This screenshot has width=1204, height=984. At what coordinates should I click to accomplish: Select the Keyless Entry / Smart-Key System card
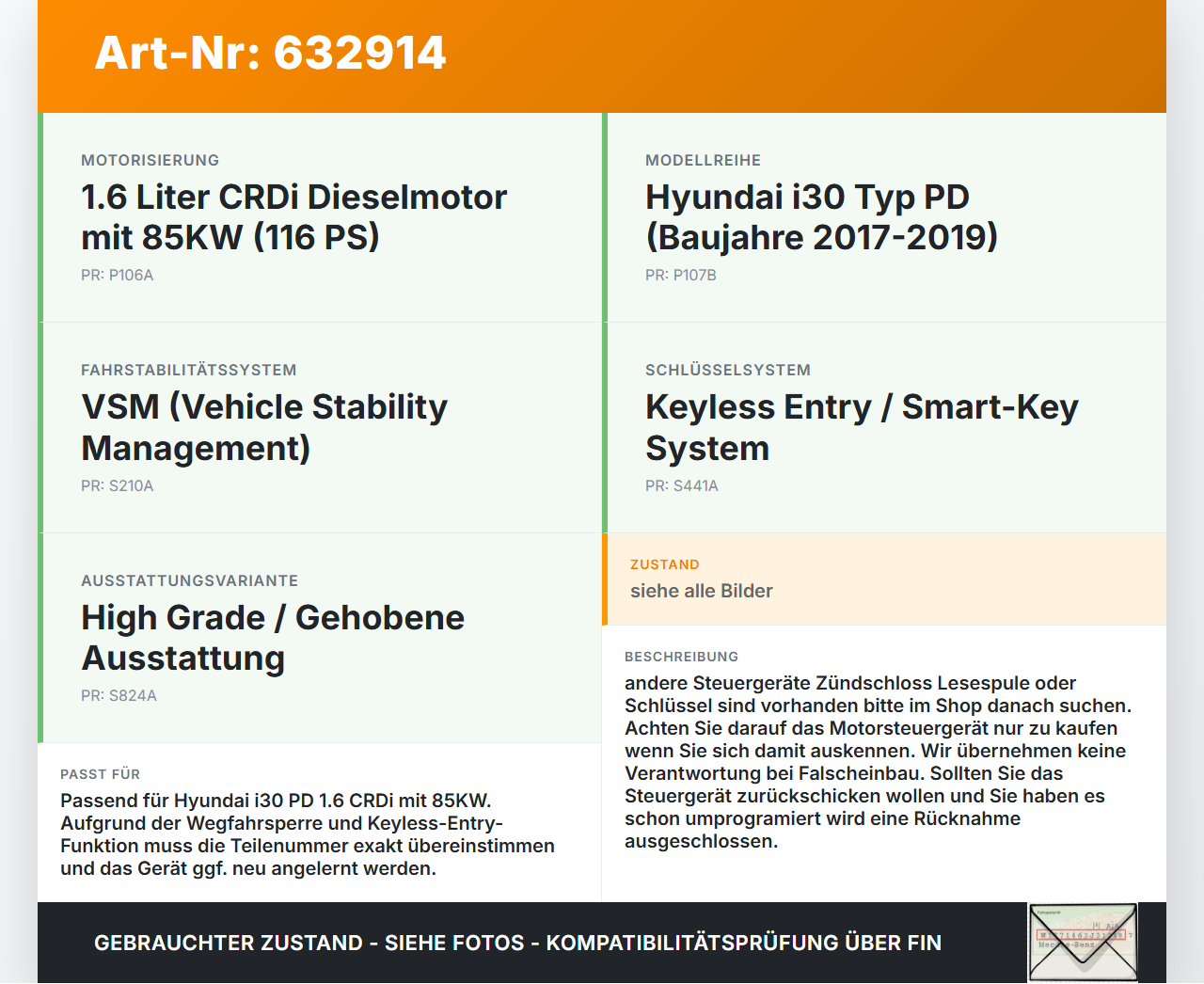click(884, 428)
